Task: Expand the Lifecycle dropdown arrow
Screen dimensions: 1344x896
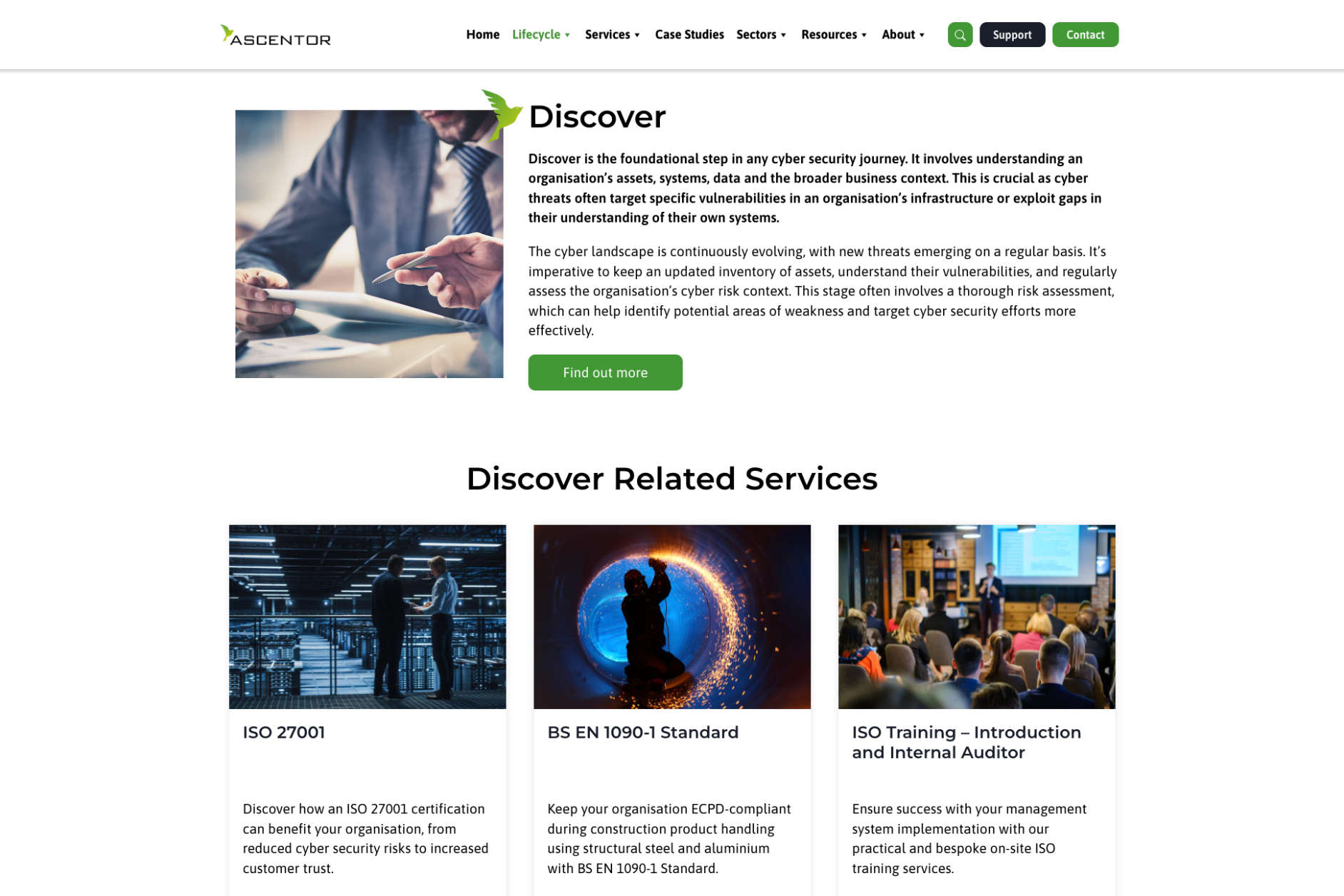Action: [x=568, y=35]
